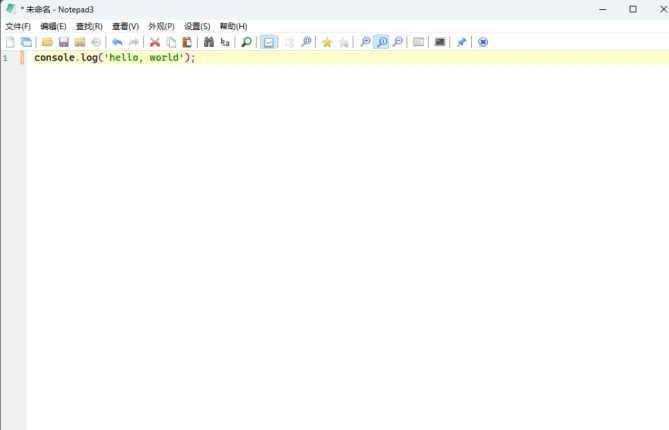
Task: Click the blue stacked-windows icon in toolbar
Action: point(26,42)
